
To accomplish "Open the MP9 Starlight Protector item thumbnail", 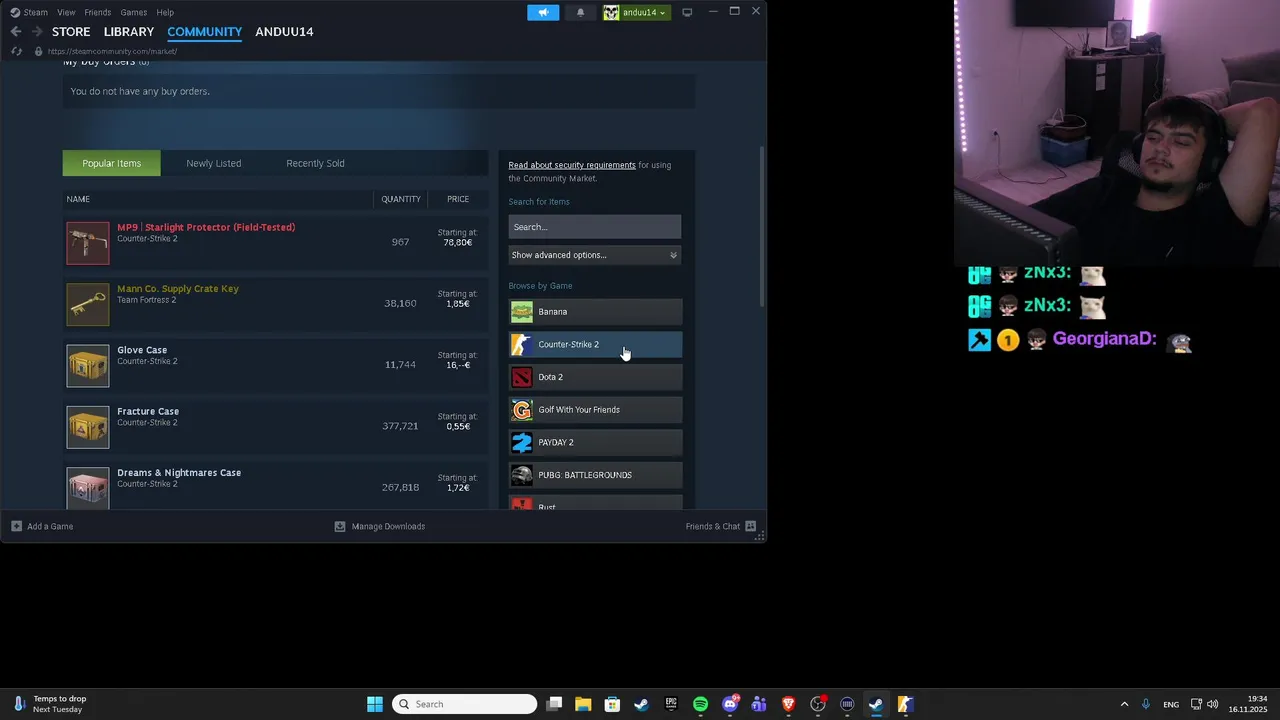I will click(88, 243).
